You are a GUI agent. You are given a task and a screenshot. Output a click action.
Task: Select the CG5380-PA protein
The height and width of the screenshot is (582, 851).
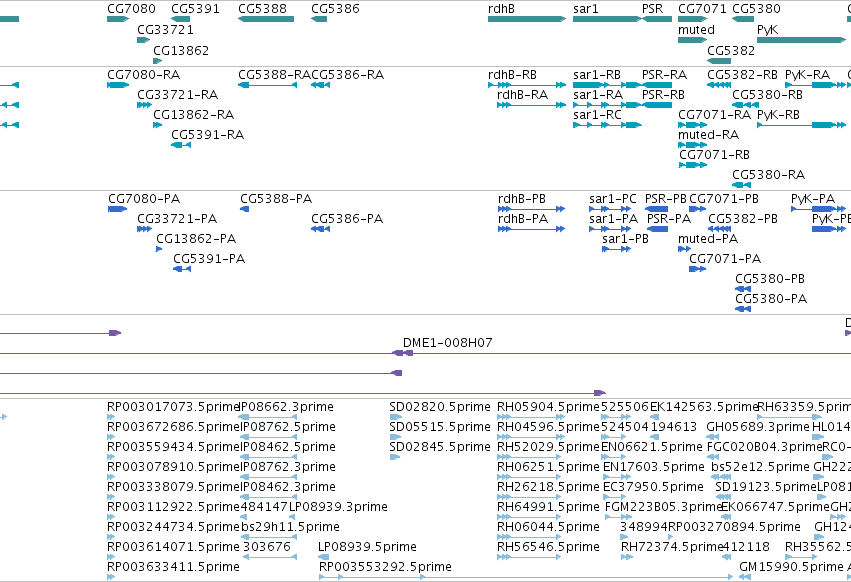tap(743, 309)
